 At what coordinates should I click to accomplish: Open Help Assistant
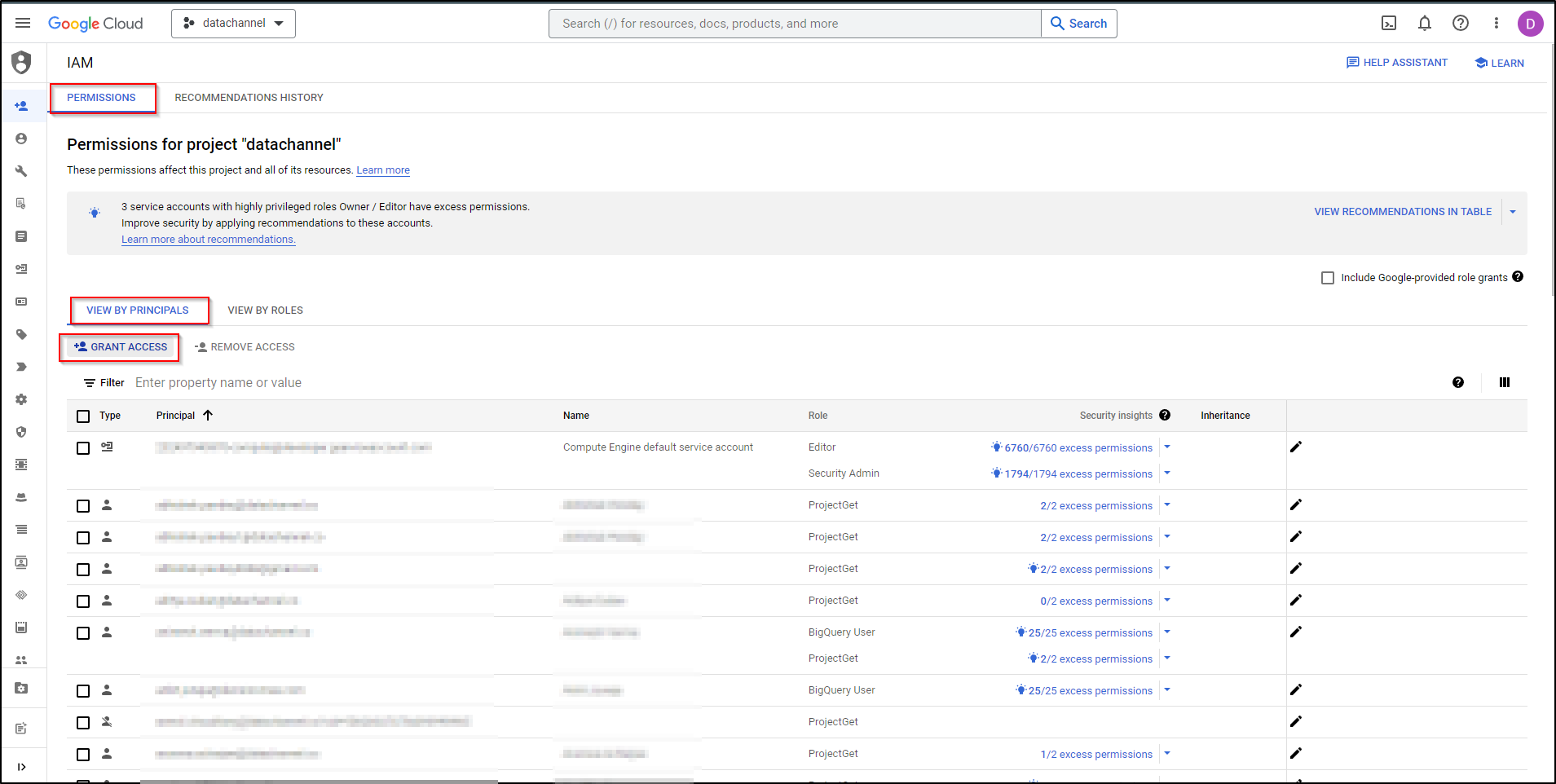click(x=1397, y=63)
